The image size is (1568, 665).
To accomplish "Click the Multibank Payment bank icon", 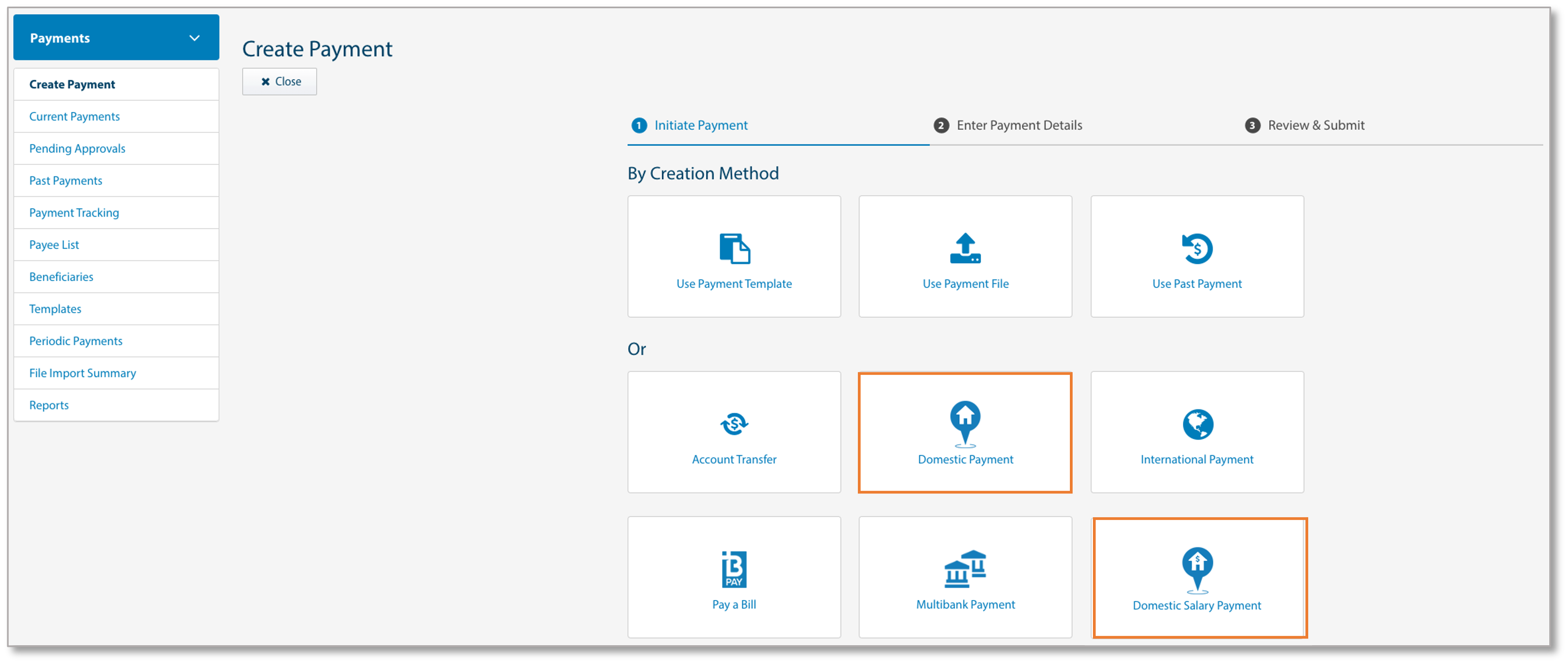I will (x=965, y=570).
